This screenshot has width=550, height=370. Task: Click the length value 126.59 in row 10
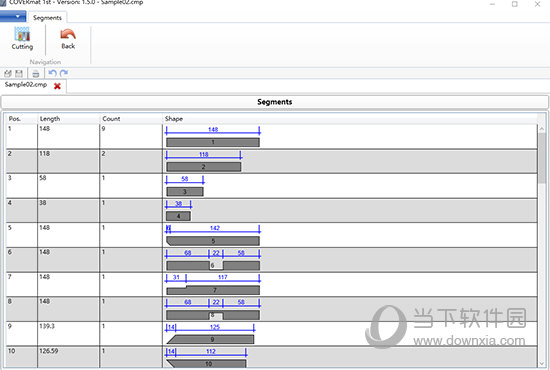click(49, 351)
